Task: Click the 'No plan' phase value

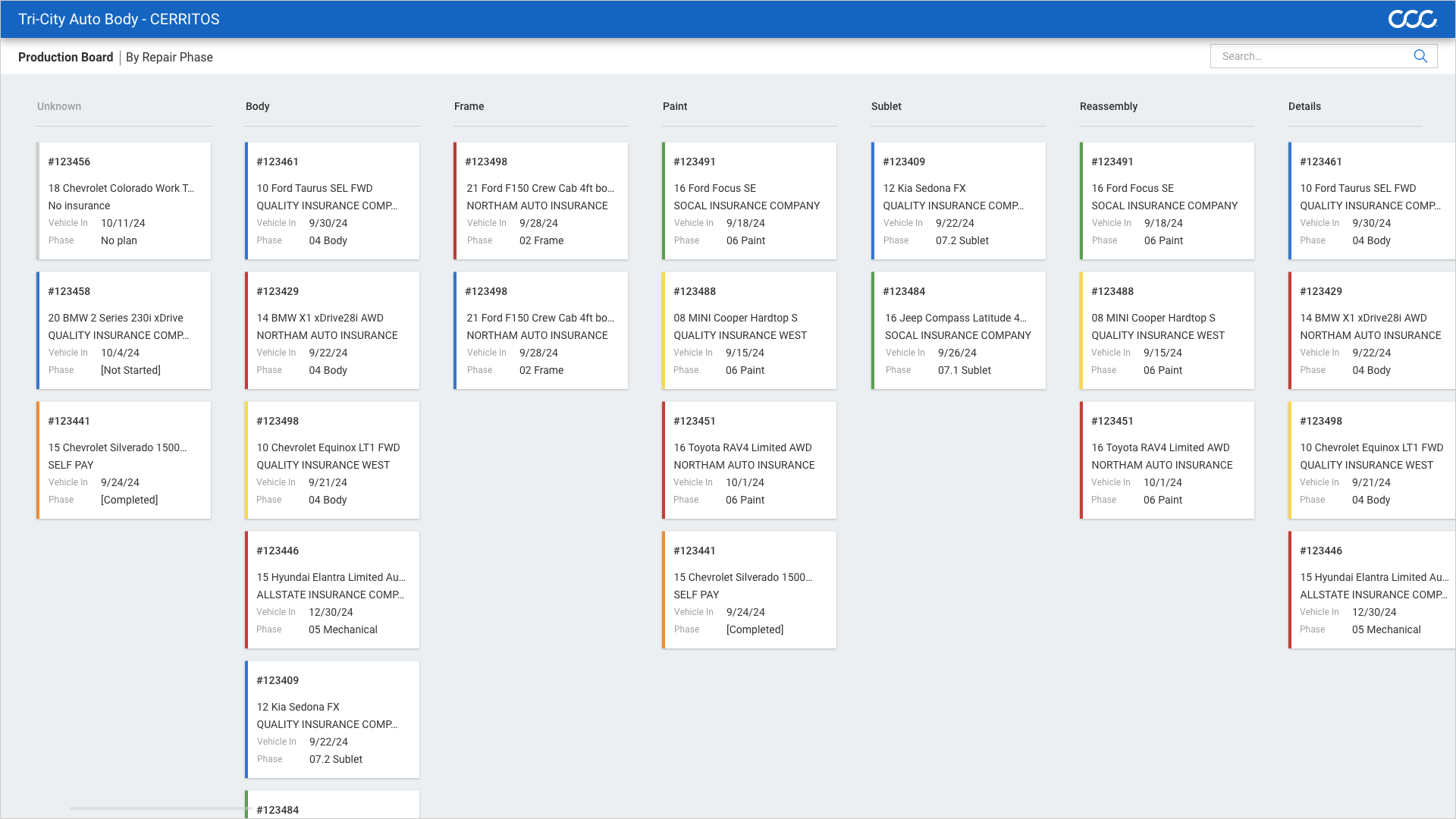Action: [x=119, y=240]
